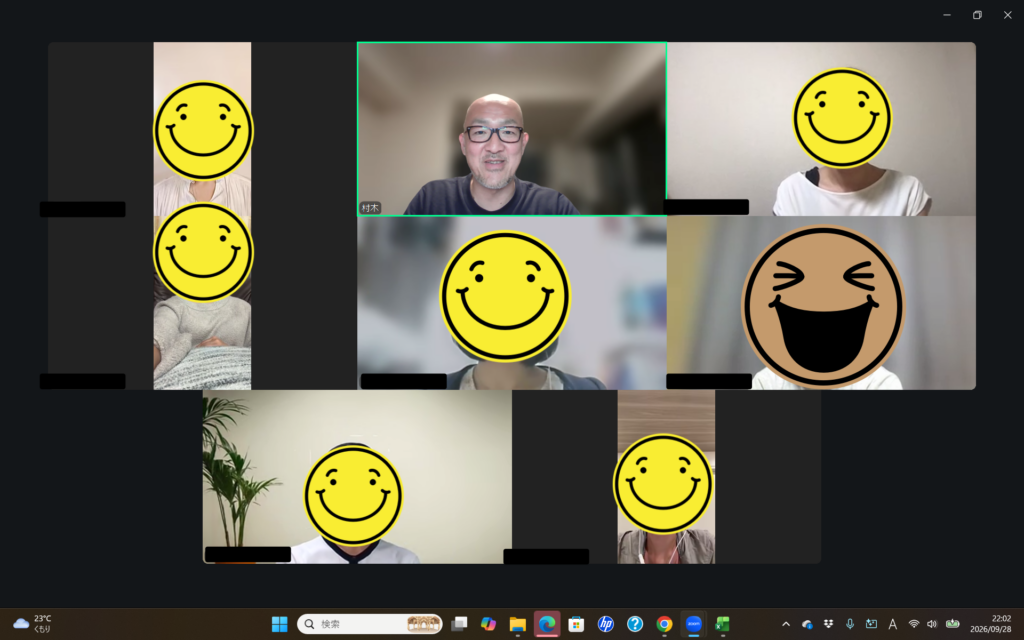The width and height of the screenshot is (1024, 640).
Task: Close the Zoom meeting window
Action: pos(1008,15)
